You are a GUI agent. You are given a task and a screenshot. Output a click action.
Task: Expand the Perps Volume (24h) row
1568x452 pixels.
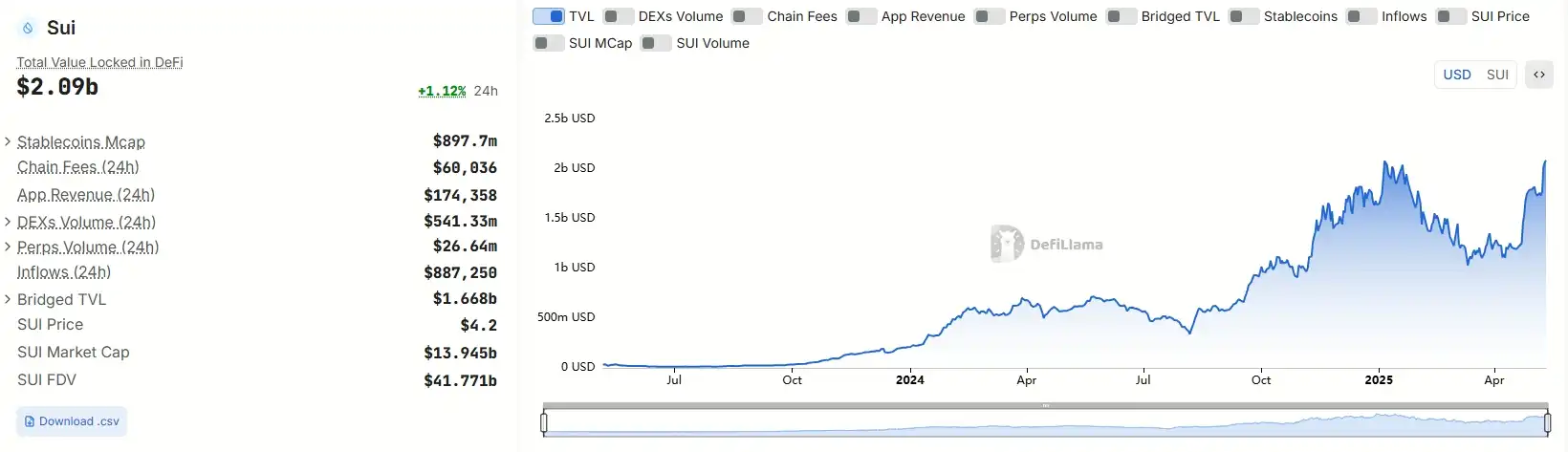(8, 247)
